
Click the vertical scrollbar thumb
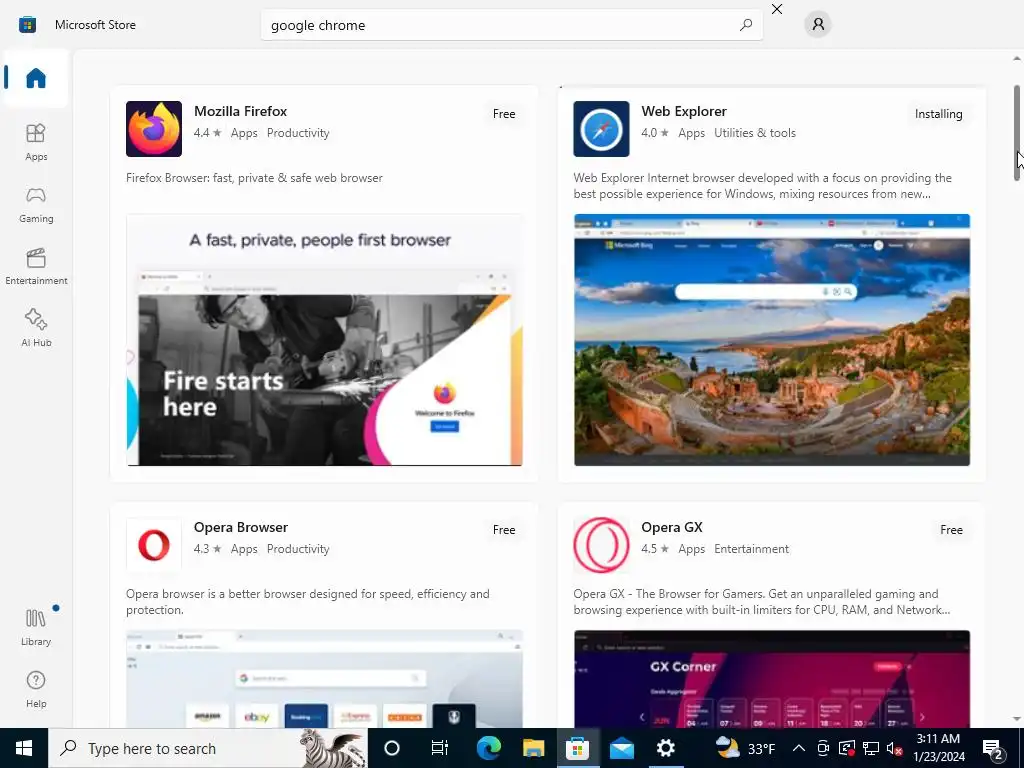(x=1017, y=133)
